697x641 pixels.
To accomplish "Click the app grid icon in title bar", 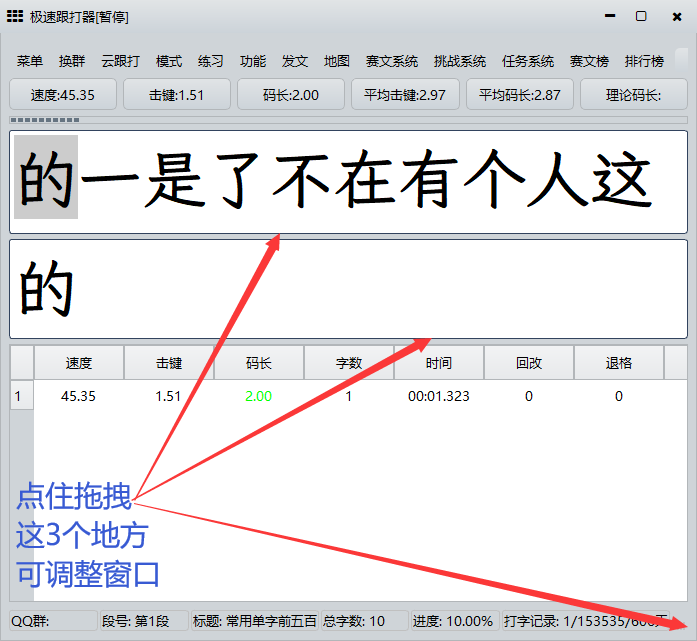I will 15,17.
